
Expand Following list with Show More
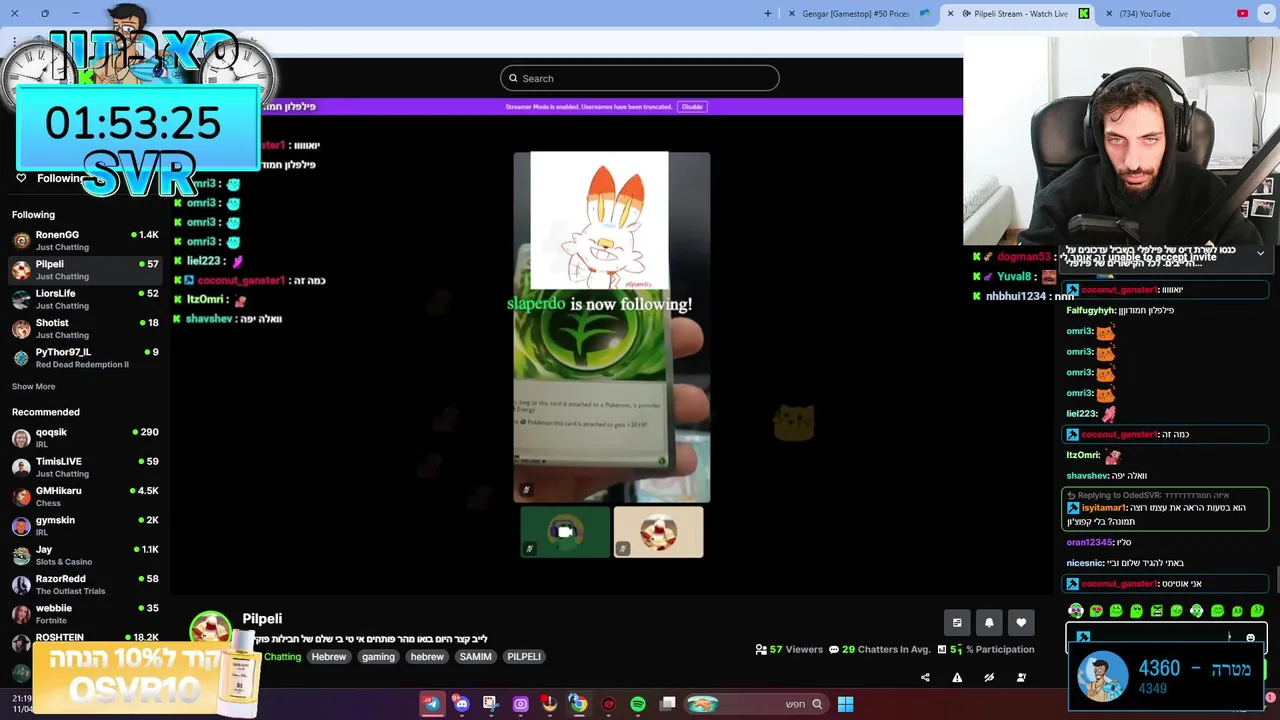[x=33, y=386]
